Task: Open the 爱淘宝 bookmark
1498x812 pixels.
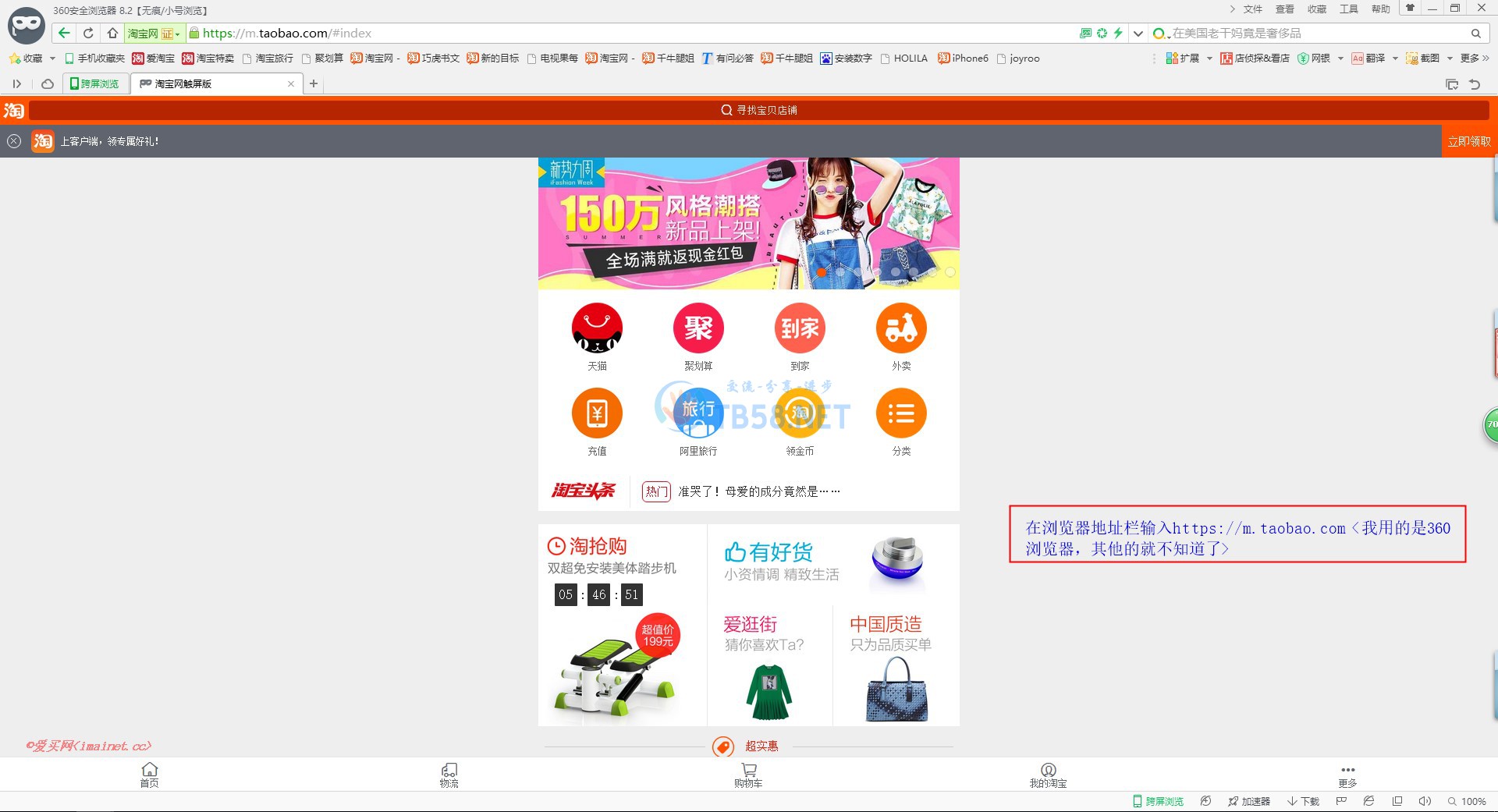Action: click(154, 59)
